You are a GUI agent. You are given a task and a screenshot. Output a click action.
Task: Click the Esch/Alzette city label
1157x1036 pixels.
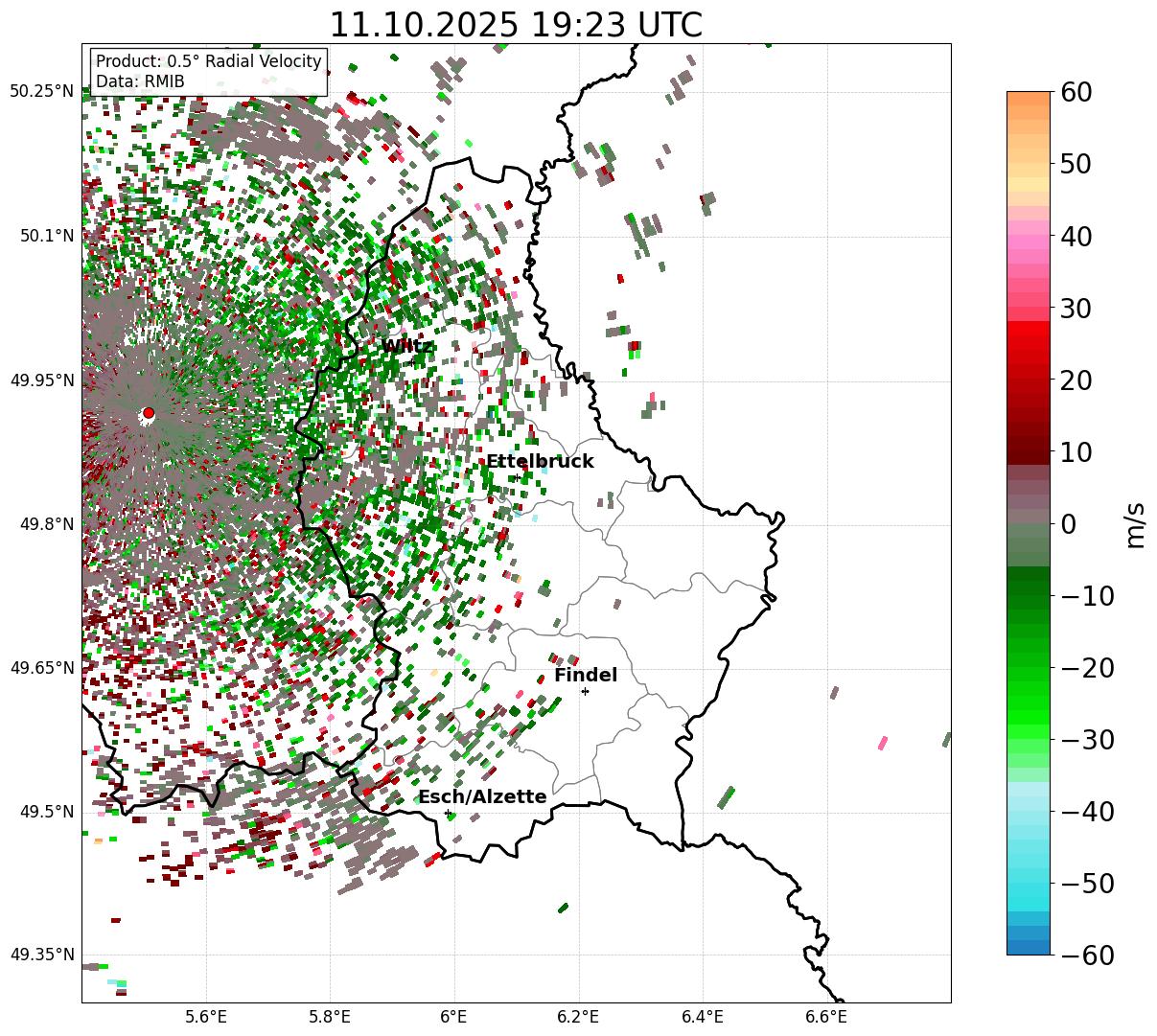click(x=482, y=796)
